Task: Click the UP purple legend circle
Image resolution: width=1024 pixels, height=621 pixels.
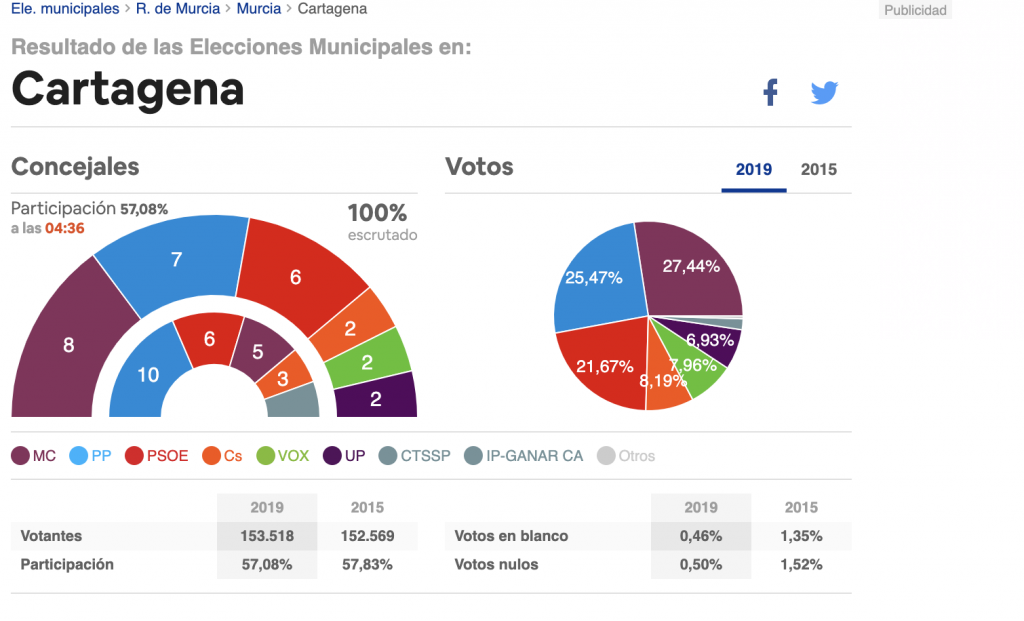Action: [332, 456]
